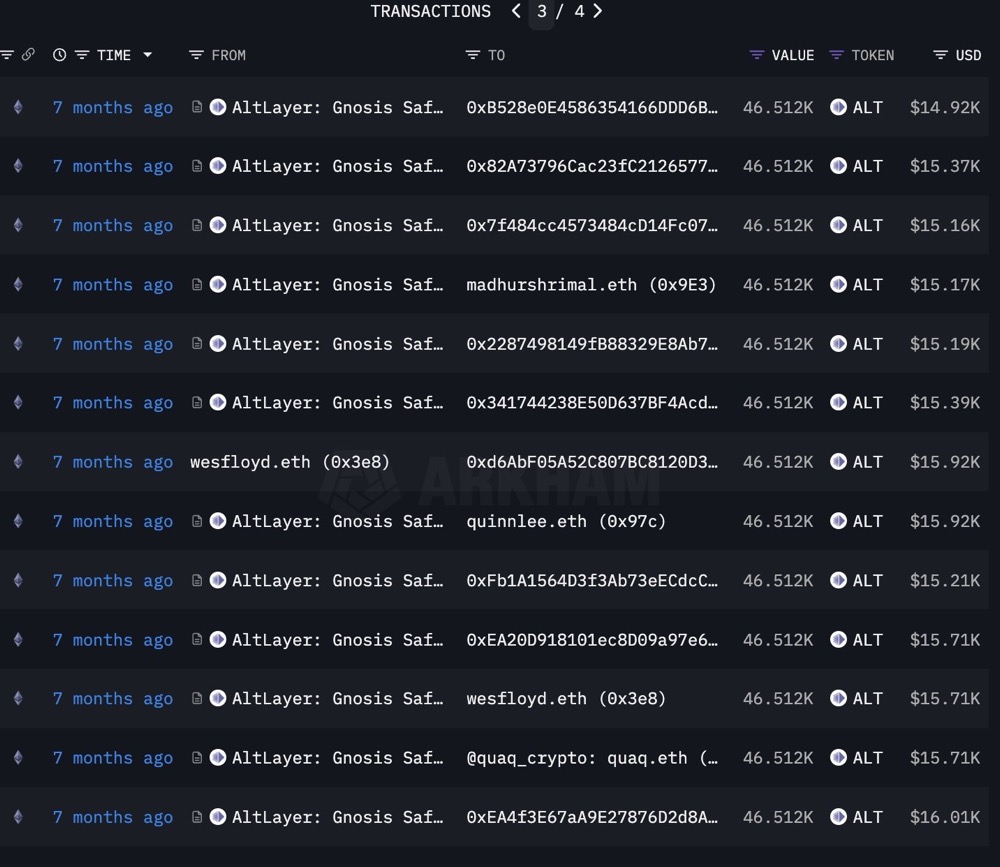
Task: Toggle the VALUE column filter
Action: (757, 55)
